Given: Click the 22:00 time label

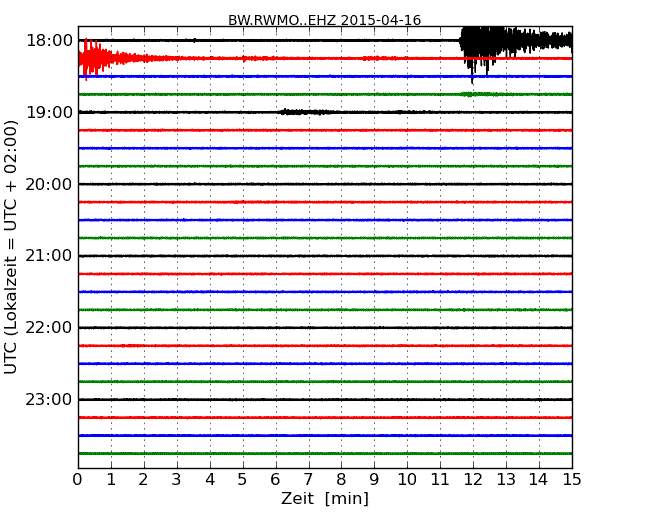Looking at the screenshot, I should [x=49, y=328].
